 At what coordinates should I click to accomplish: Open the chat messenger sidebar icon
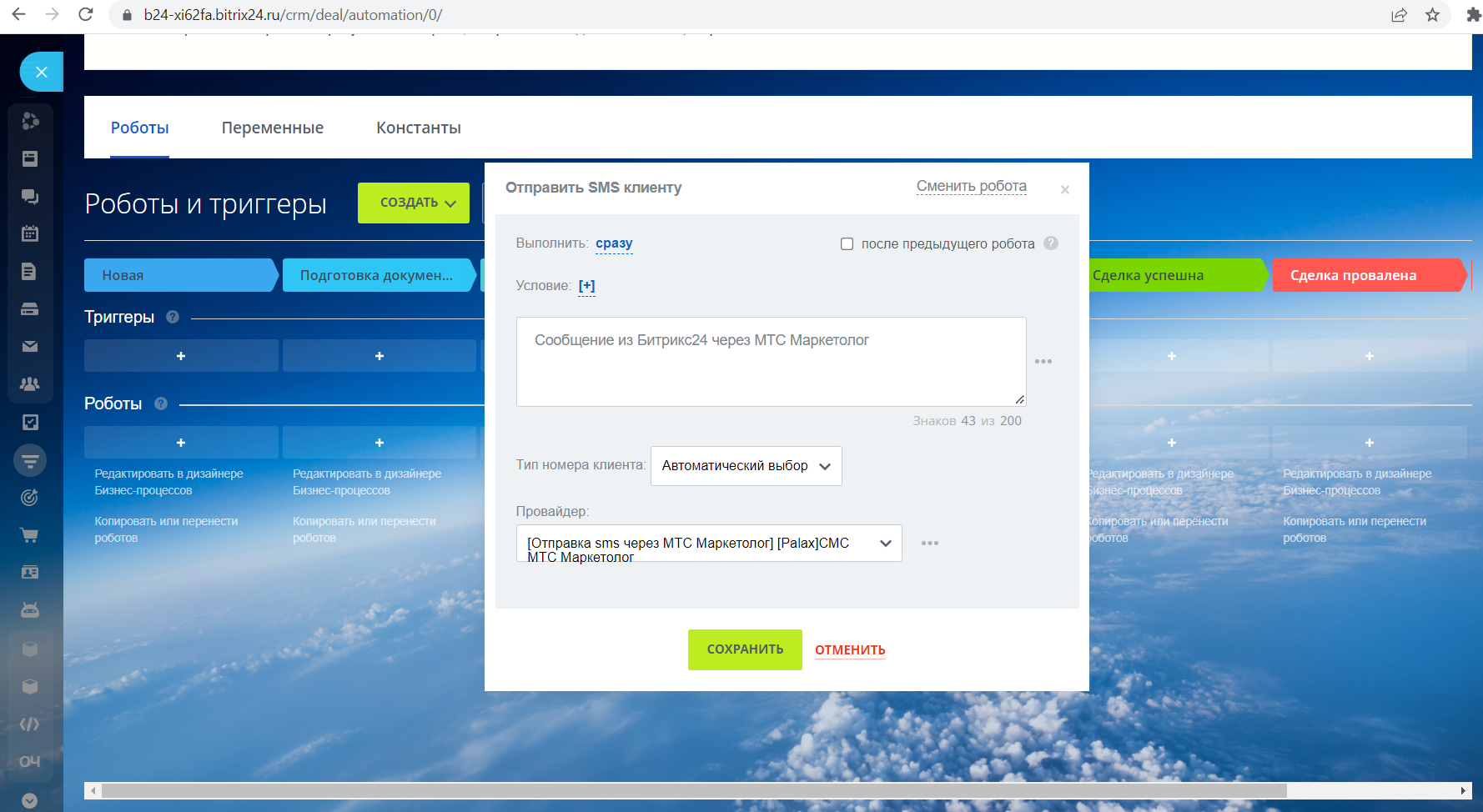[x=30, y=197]
